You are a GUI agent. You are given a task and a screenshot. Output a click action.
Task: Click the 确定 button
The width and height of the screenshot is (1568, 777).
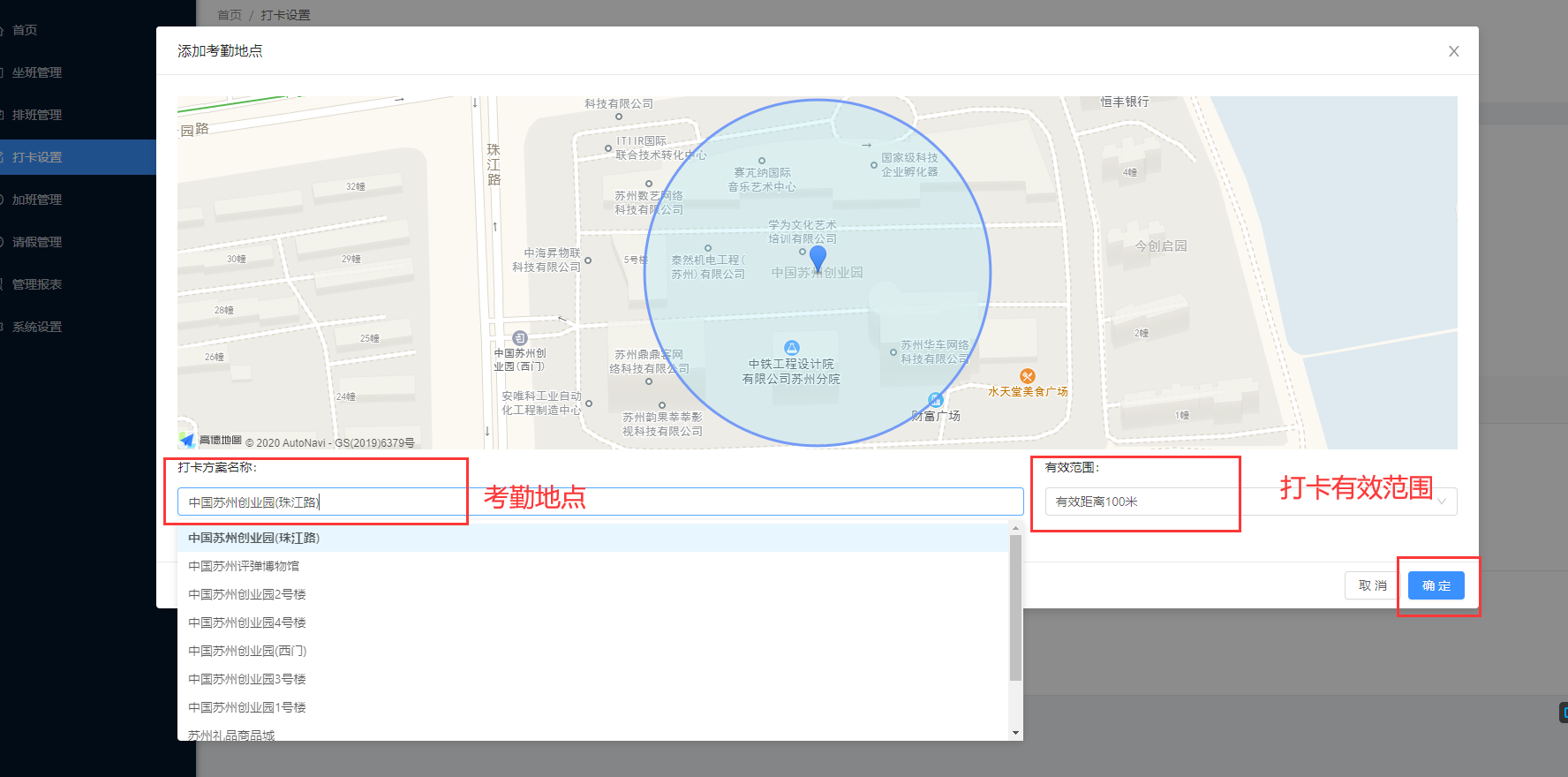[x=1436, y=585]
